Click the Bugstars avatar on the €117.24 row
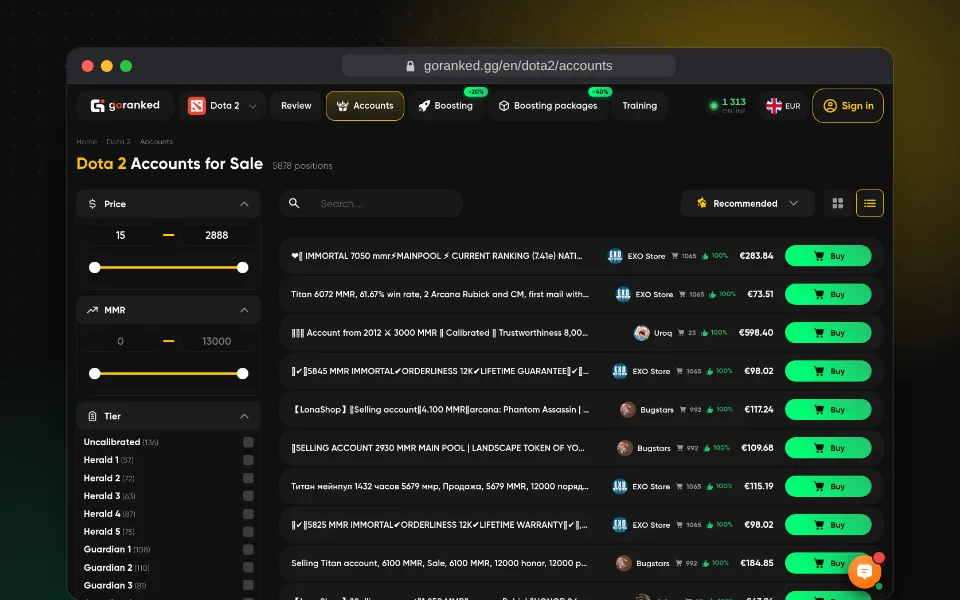This screenshot has width=960, height=600. 628,410
